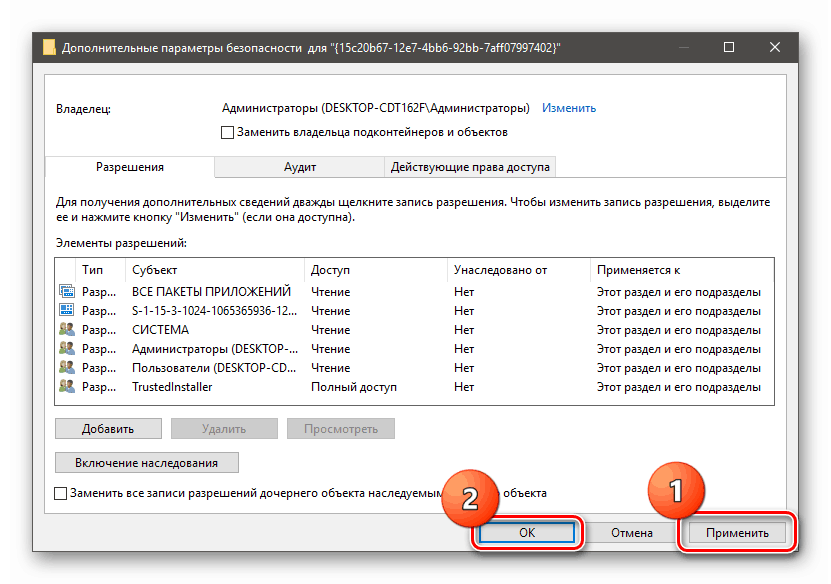Open the Действующие права доступа tab

pyautogui.click(x=470, y=167)
